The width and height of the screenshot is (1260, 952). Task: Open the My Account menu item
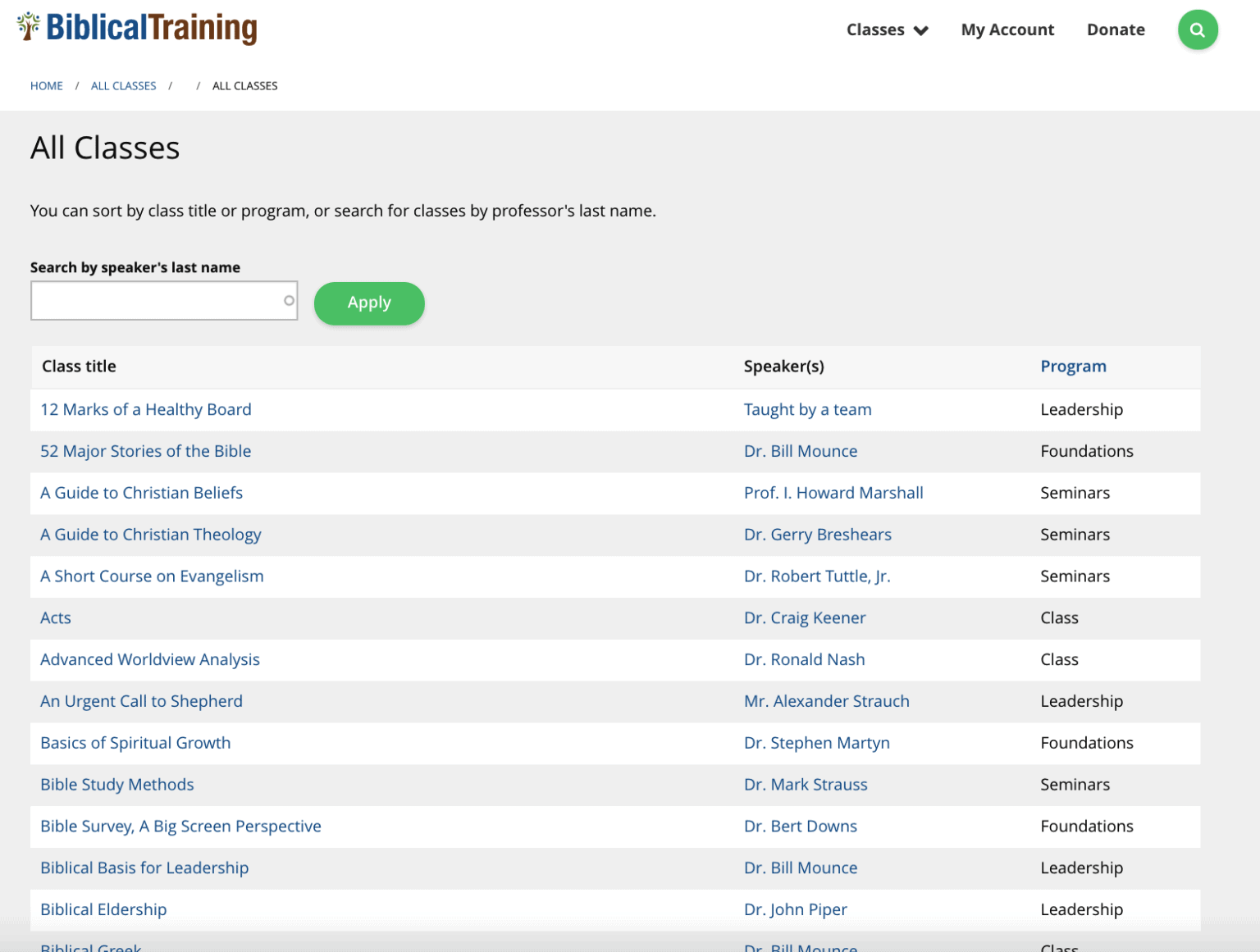coord(1007,30)
